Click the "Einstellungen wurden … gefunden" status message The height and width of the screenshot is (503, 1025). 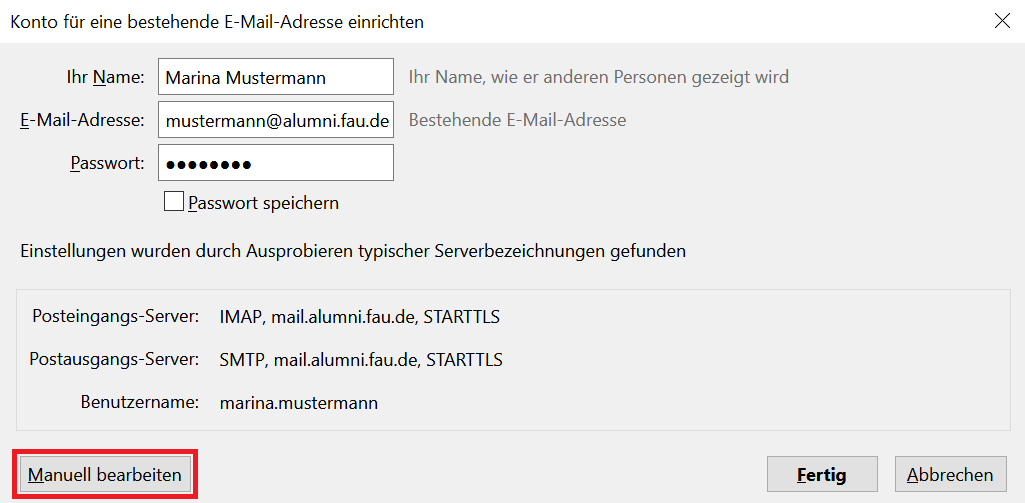pos(353,251)
